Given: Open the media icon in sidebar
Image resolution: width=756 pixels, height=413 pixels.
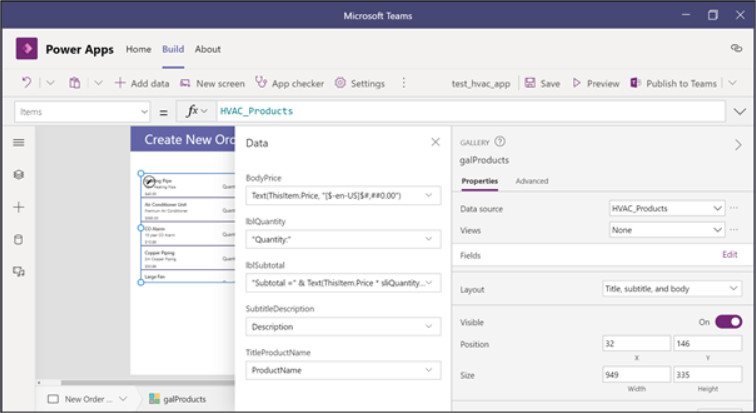Looking at the screenshot, I should pos(19,272).
